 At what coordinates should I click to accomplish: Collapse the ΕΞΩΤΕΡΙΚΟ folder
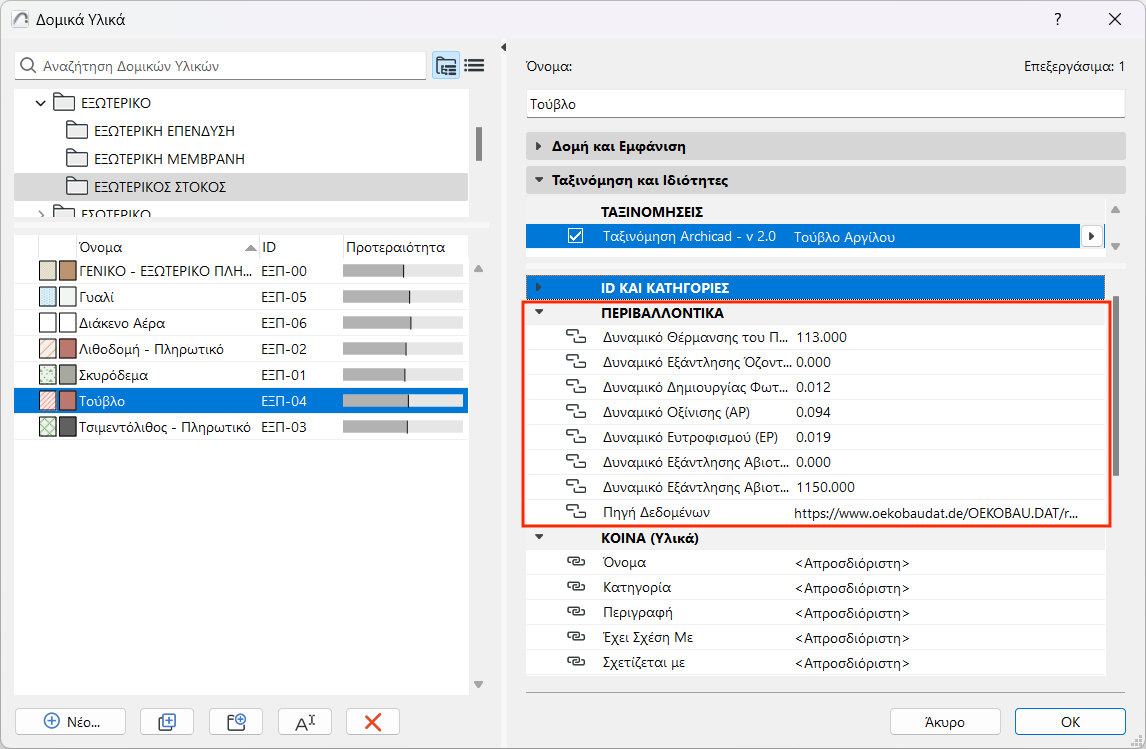click(x=40, y=103)
